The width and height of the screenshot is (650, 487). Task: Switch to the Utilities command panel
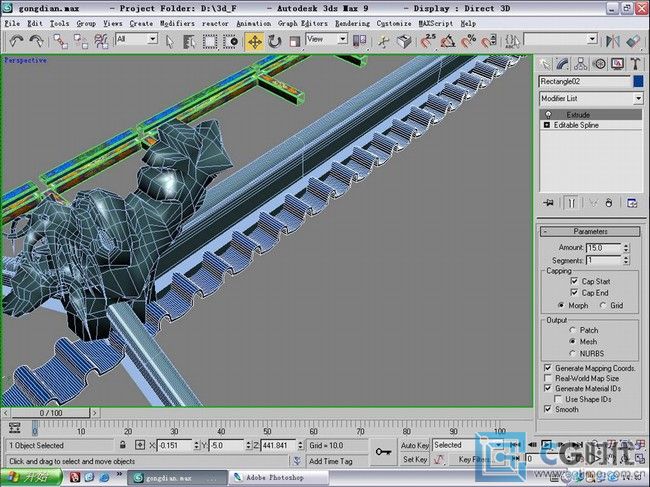click(x=635, y=64)
